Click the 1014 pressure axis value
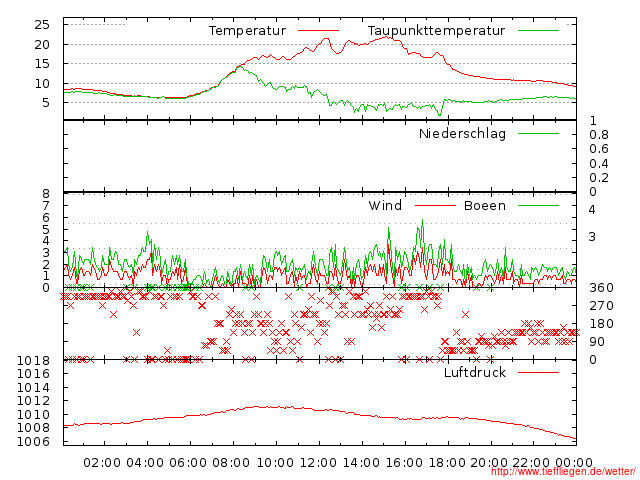640x480 pixels. [33, 387]
